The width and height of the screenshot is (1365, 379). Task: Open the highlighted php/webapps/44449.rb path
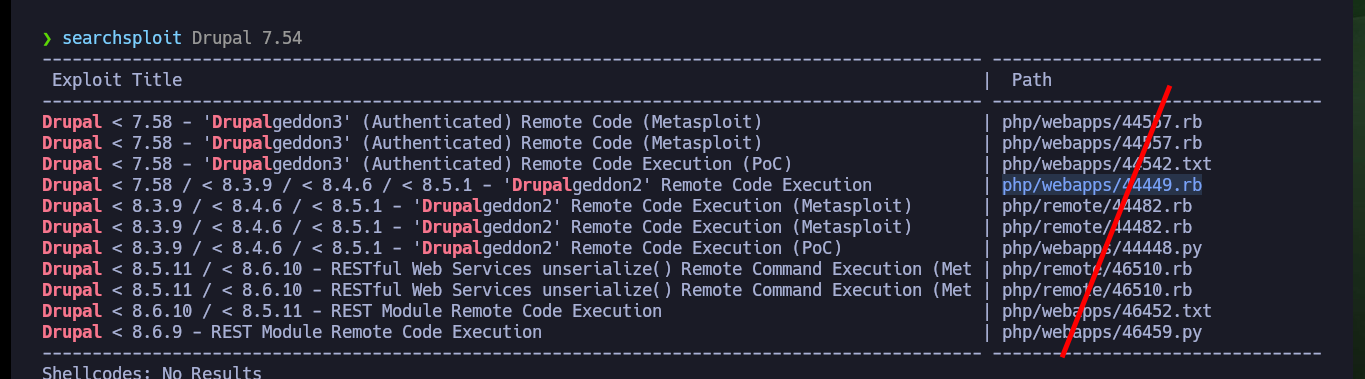click(1102, 185)
